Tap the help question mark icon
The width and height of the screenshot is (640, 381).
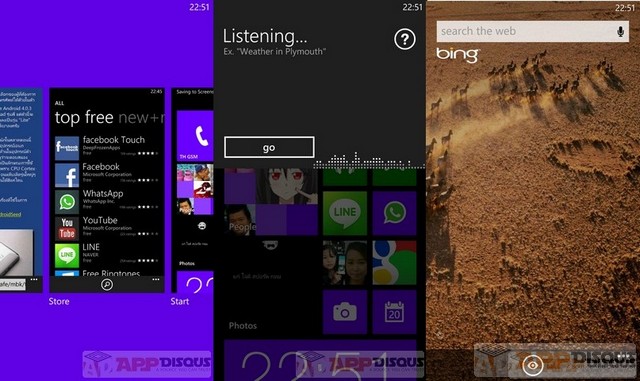click(404, 39)
